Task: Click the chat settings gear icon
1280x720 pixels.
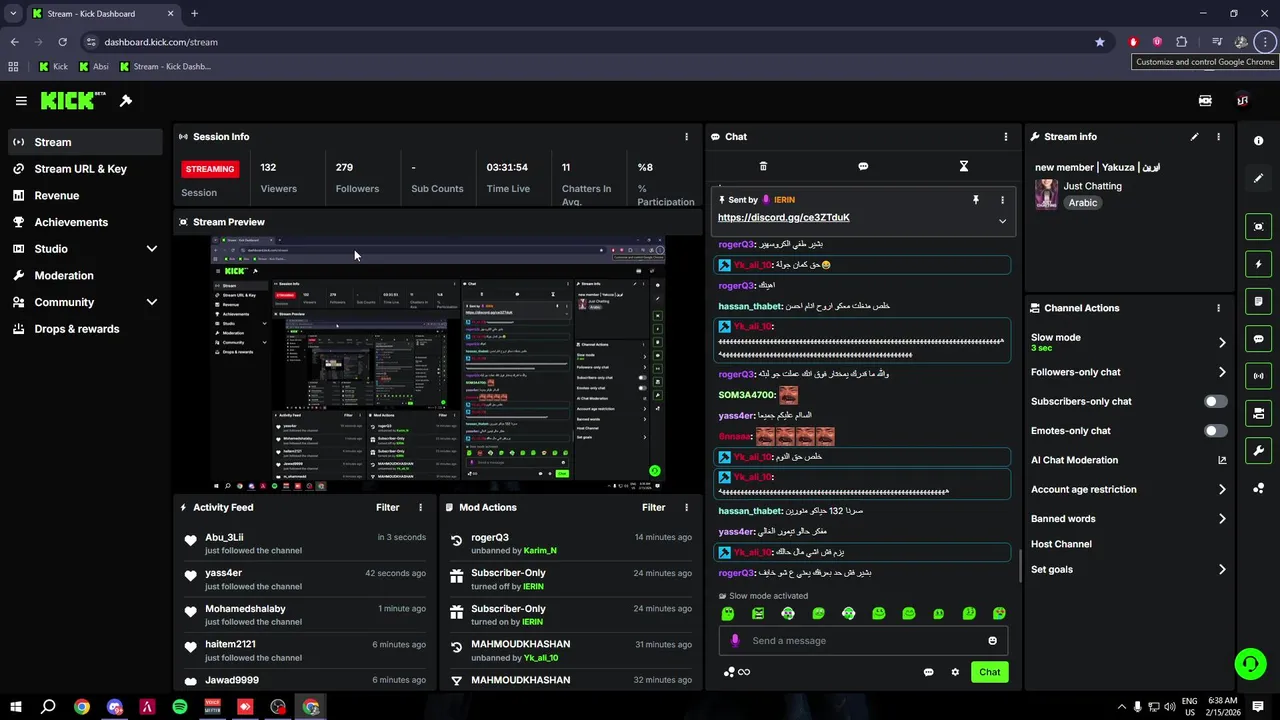Action: pos(955,672)
